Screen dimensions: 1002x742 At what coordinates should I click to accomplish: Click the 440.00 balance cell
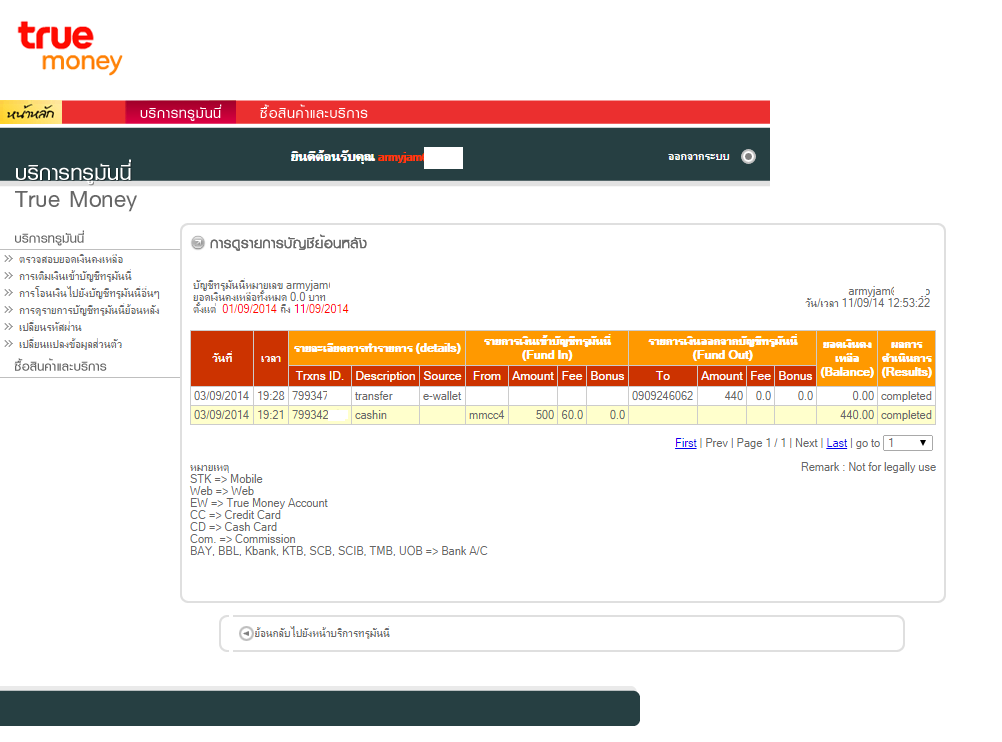tap(847, 415)
